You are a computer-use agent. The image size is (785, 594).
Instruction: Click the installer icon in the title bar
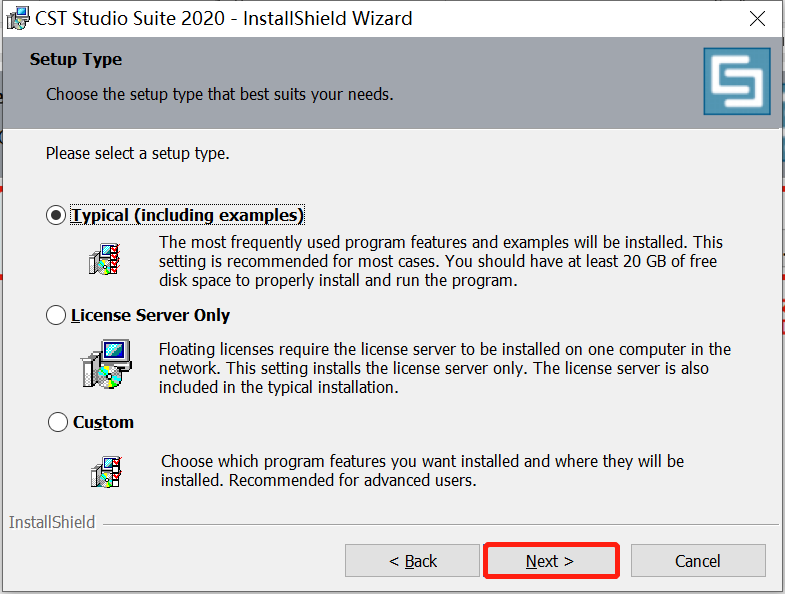[x=17, y=18]
